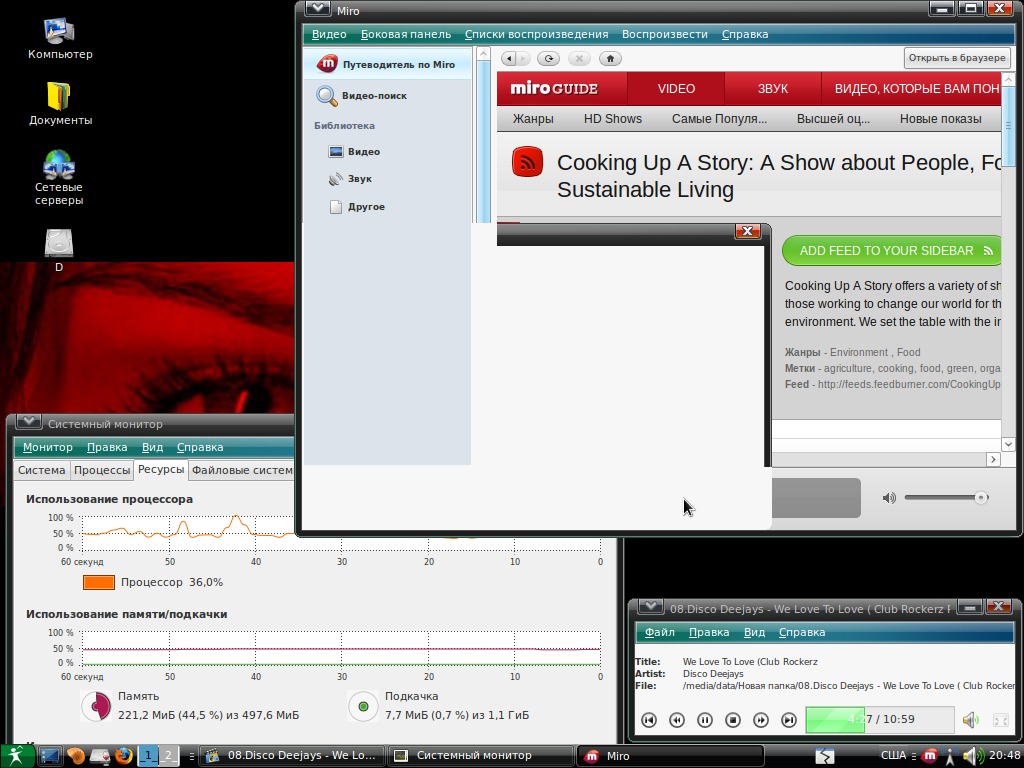Open Miro window menu arrow

pyautogui.click(x=317, y=8)
